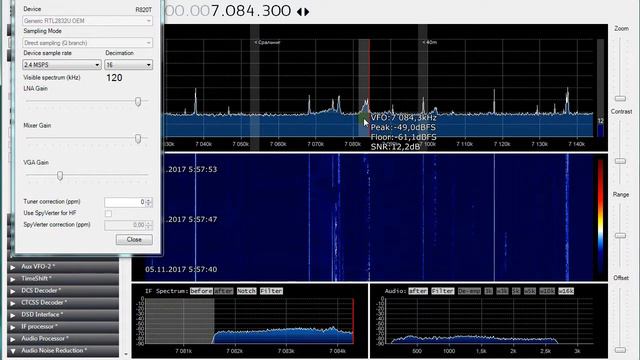Image resolution: width=640 pixels, height=360 pixels.
Task: Toggle Audio spectrum De-emp option
Action: tap(469, 291)
